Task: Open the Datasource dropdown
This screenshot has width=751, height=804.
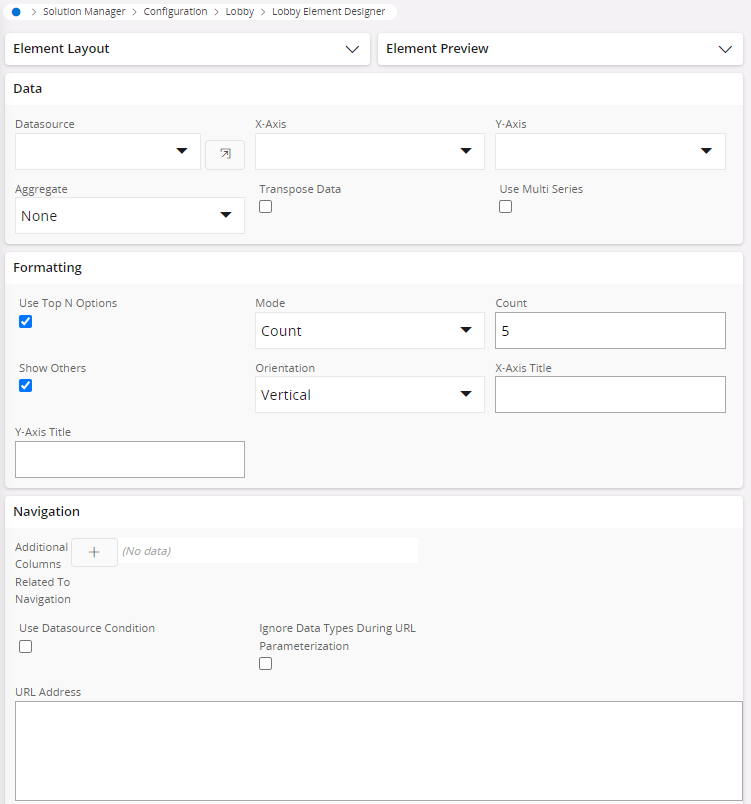Action: [x=182, y=151]
